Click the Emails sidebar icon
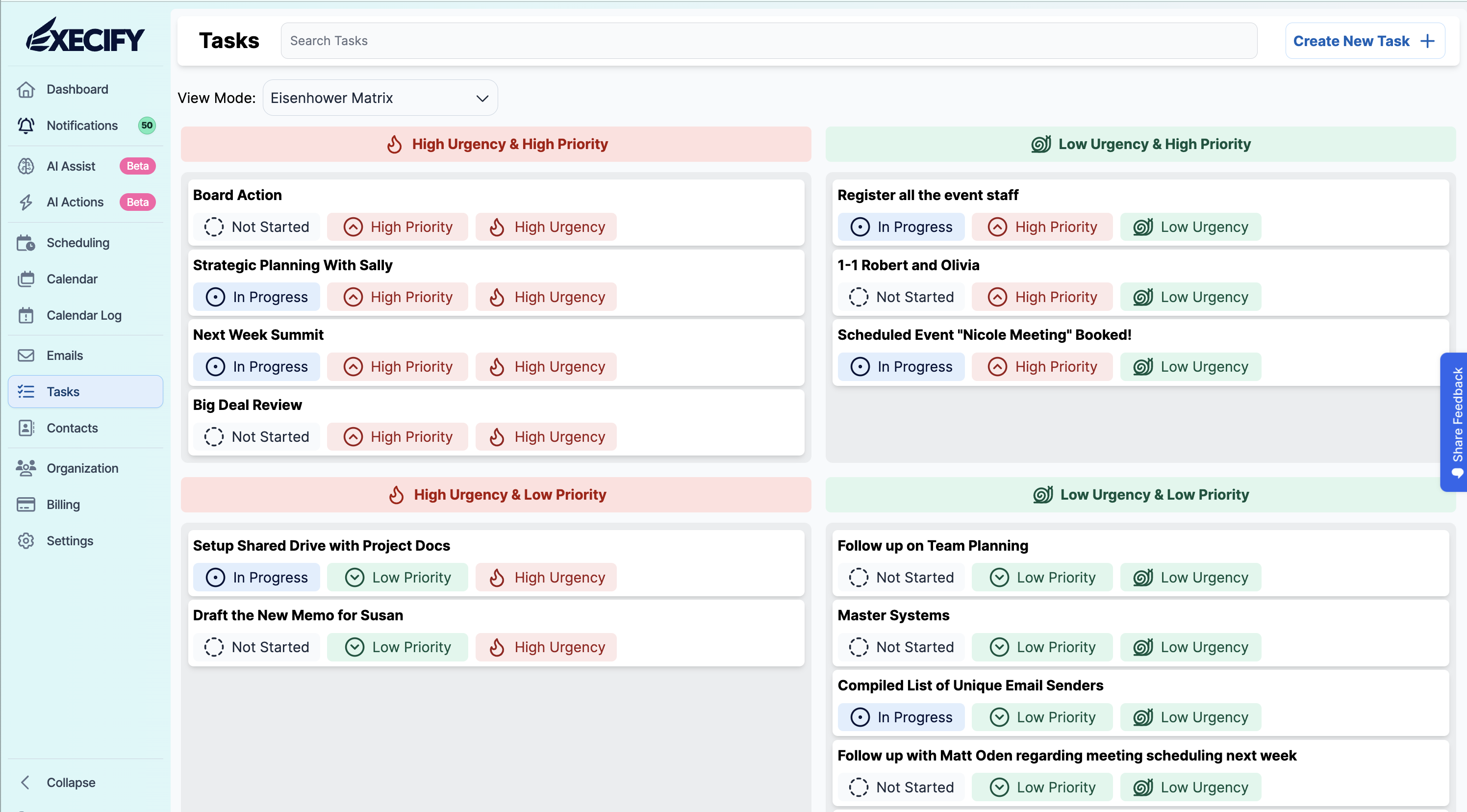The height and width of the screenshot is (812, 1467). click(28, 356)
